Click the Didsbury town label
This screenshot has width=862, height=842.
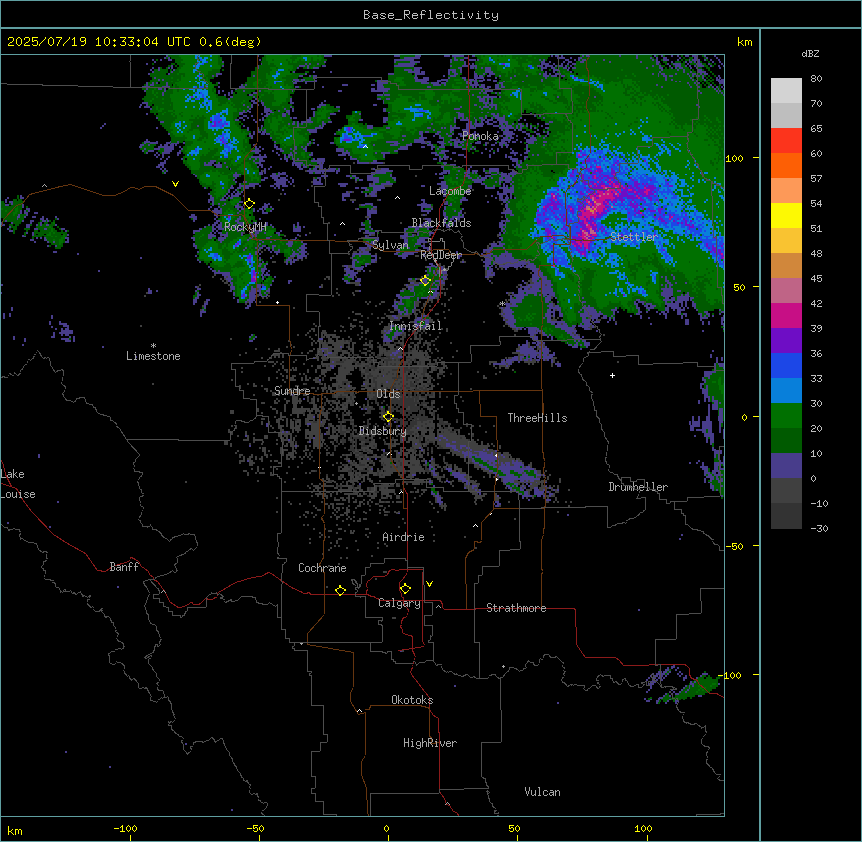[383, 431]
